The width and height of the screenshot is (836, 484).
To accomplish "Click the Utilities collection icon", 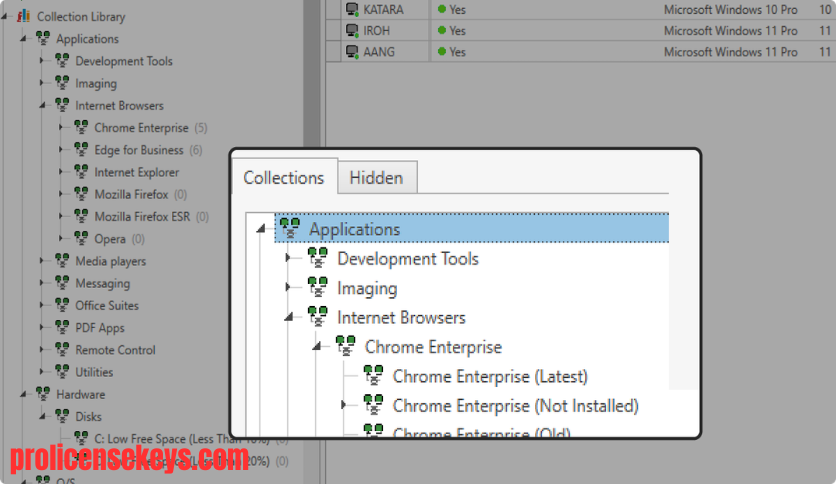I will point(62,372).
